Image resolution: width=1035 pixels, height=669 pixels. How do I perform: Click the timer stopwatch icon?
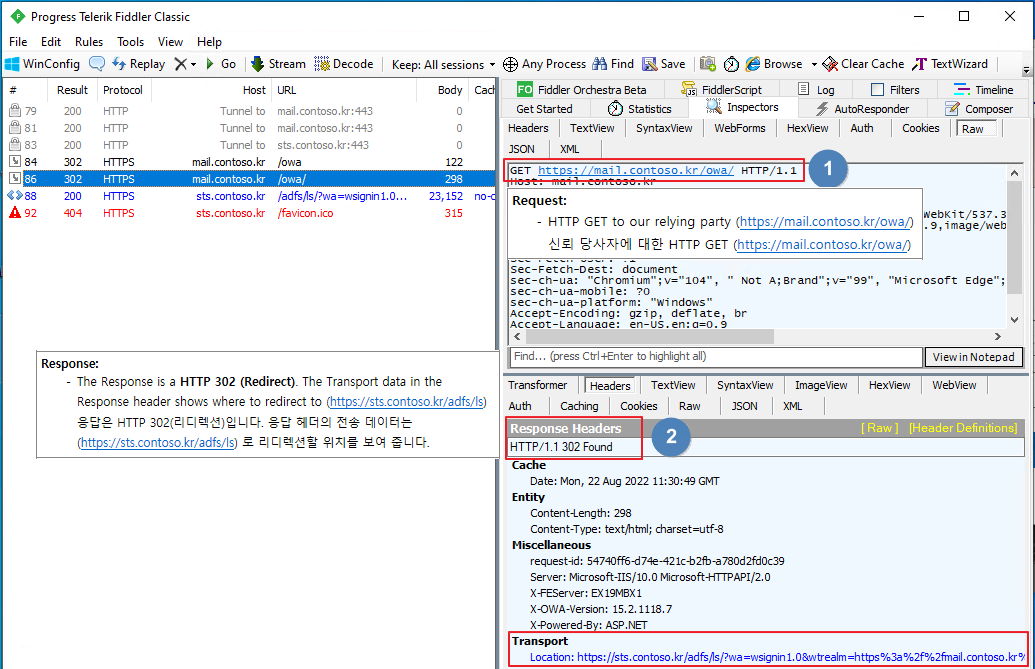click(x=731, y=64)
